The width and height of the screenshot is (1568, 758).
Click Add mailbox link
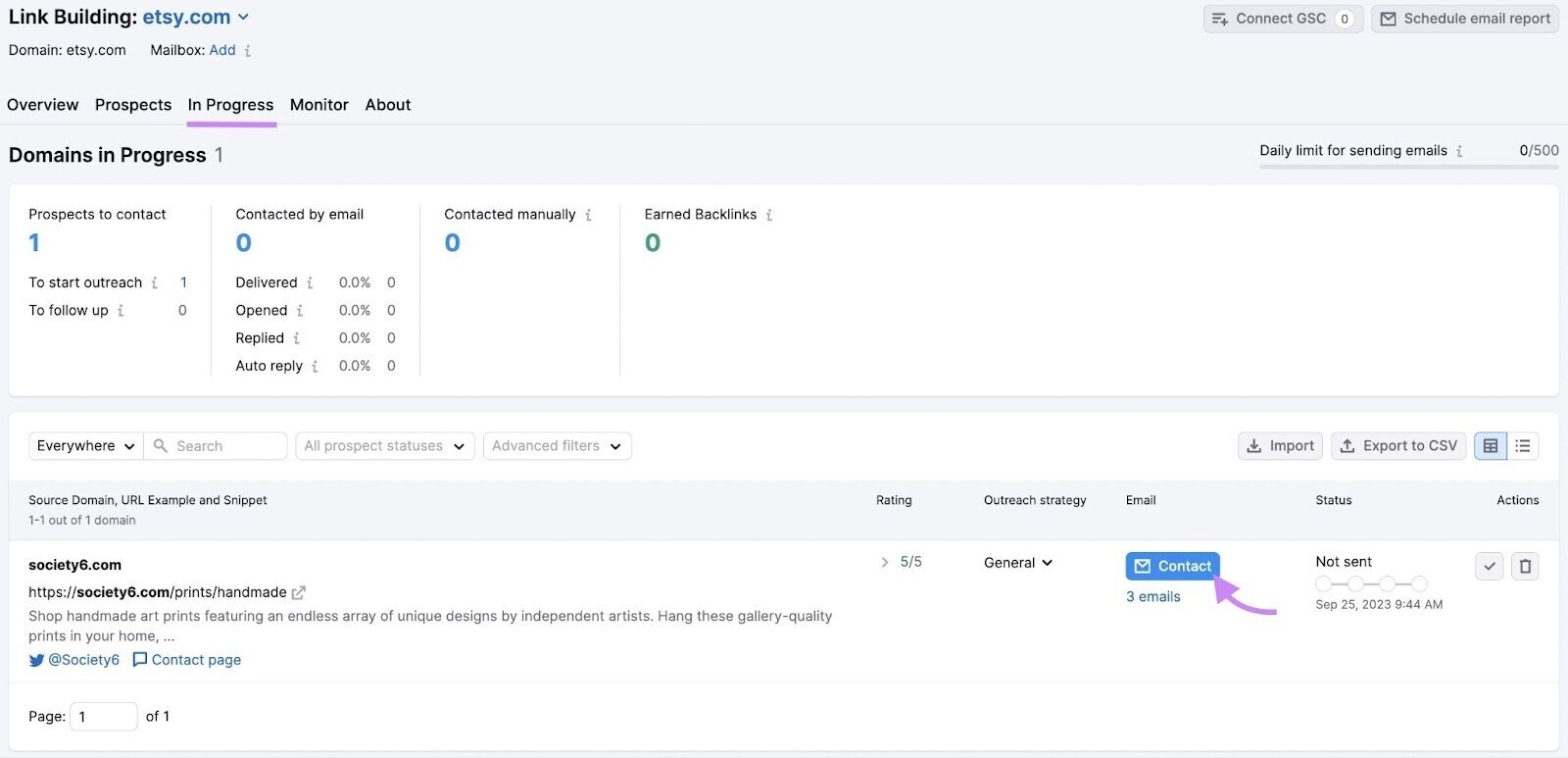(x=222, y=50)
